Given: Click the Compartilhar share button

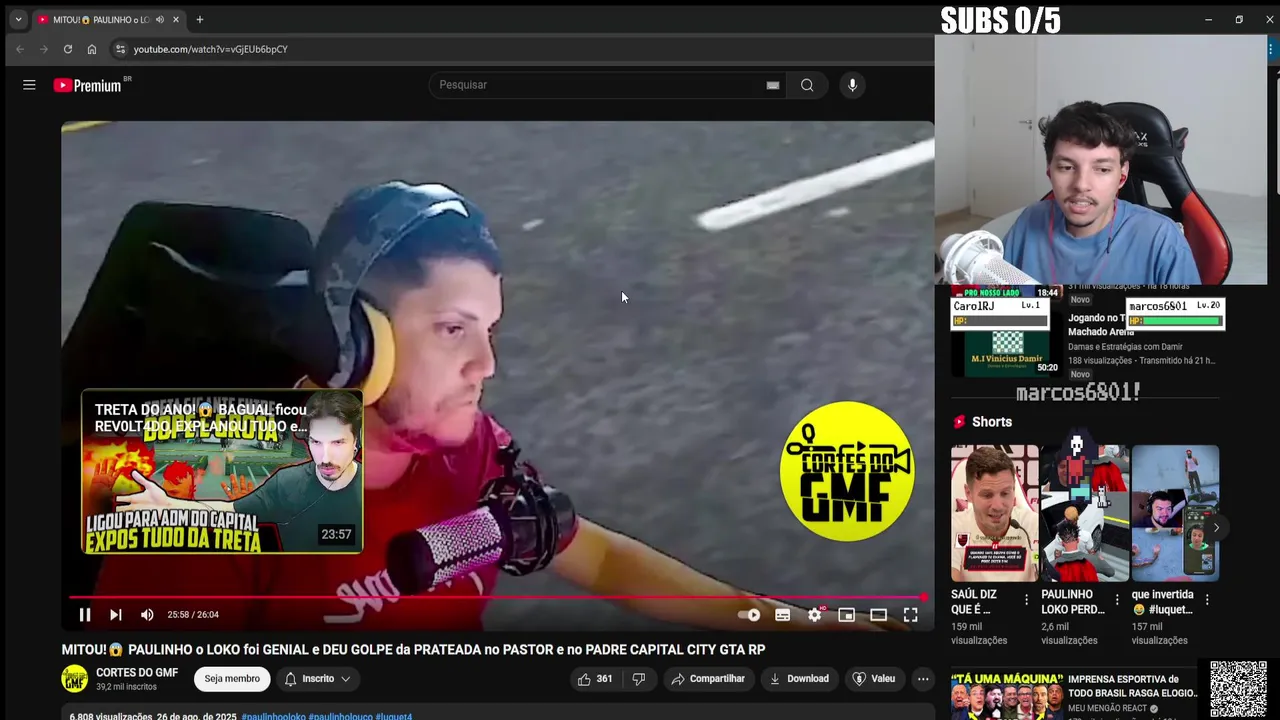Looking at the screenshot, I should (x=708, y=679).
